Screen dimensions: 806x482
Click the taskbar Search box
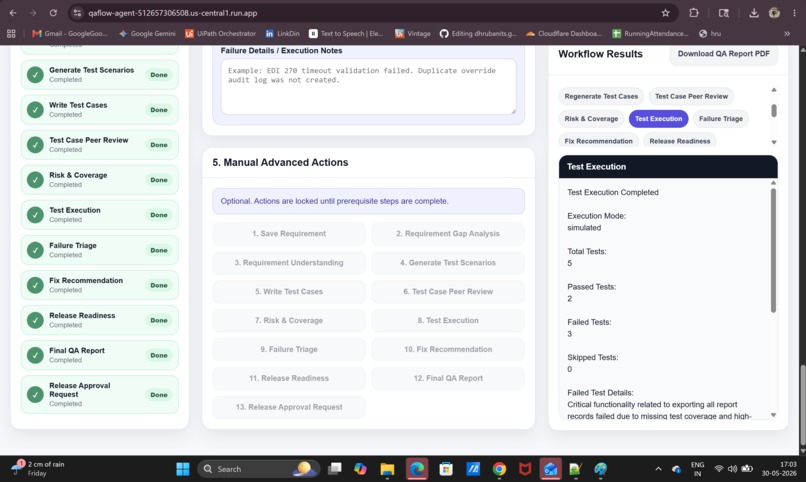point(258,469)
